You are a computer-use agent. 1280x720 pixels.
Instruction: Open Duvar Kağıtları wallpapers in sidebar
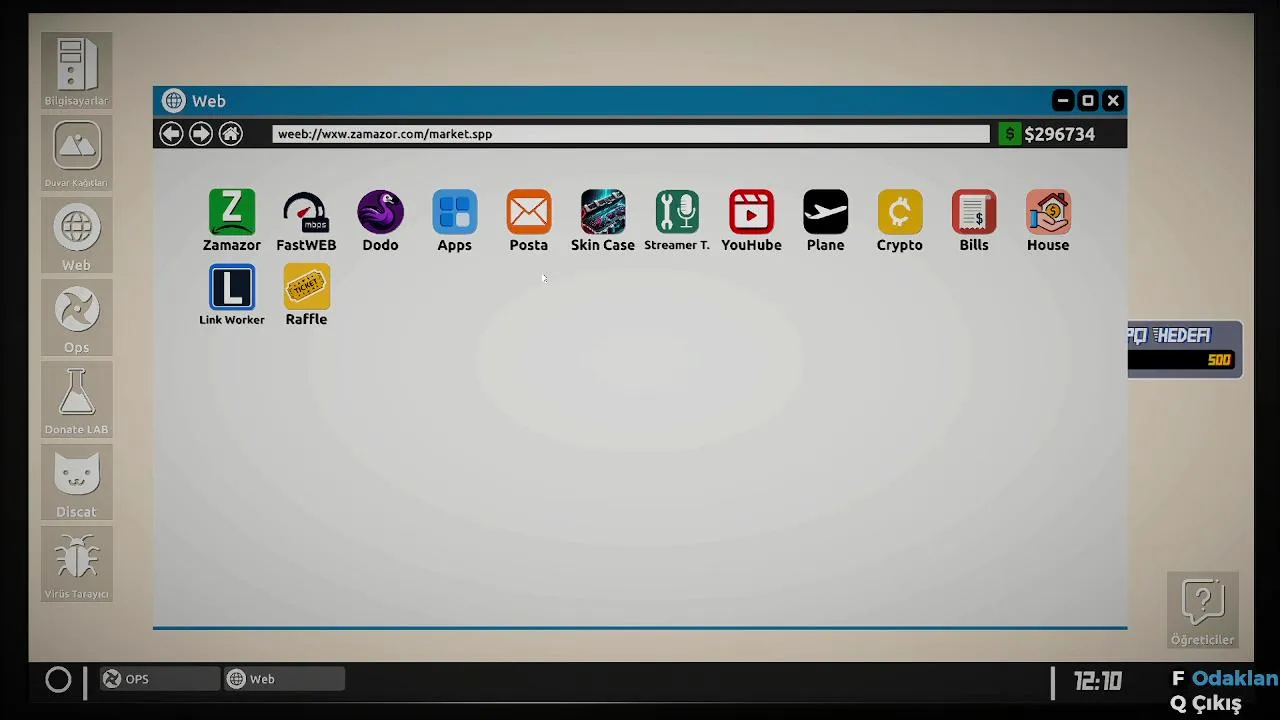coord(76,153)
